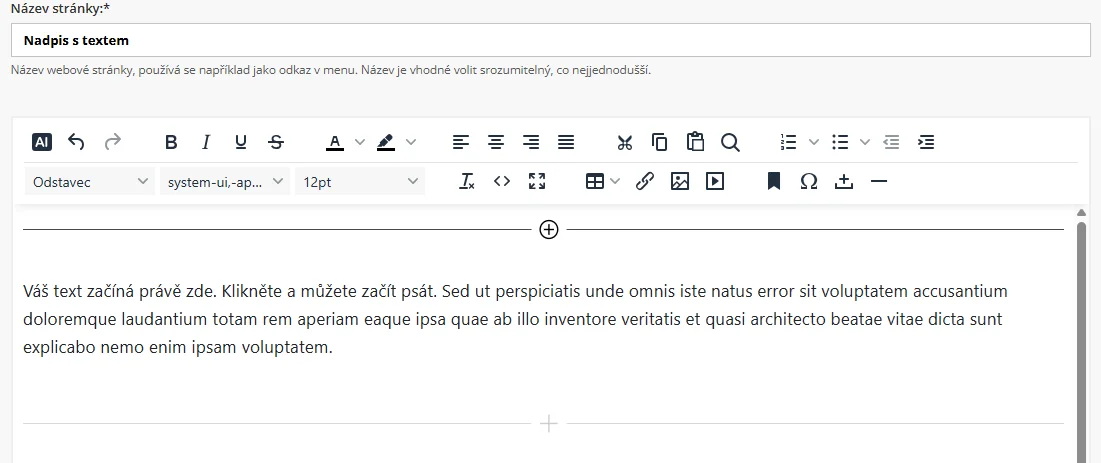The width and height of the screenshot is (1101, 463).
Task: Open the 12pt font size dropdown
Action: [360, 181]
